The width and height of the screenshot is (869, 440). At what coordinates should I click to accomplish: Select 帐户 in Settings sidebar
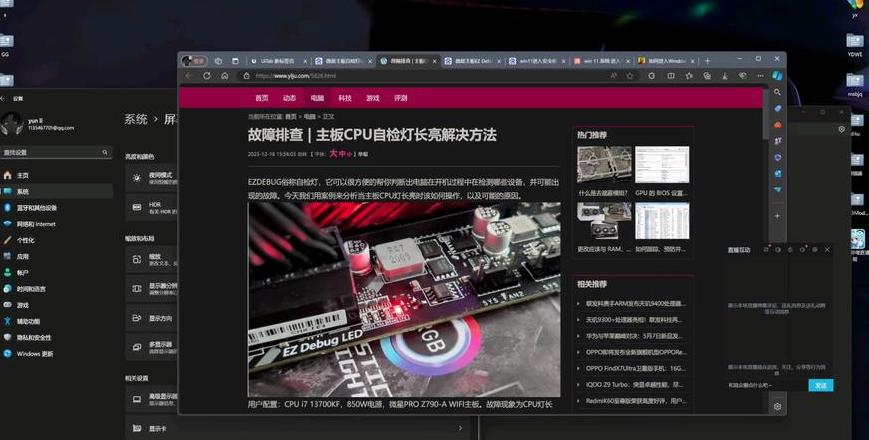57,273
